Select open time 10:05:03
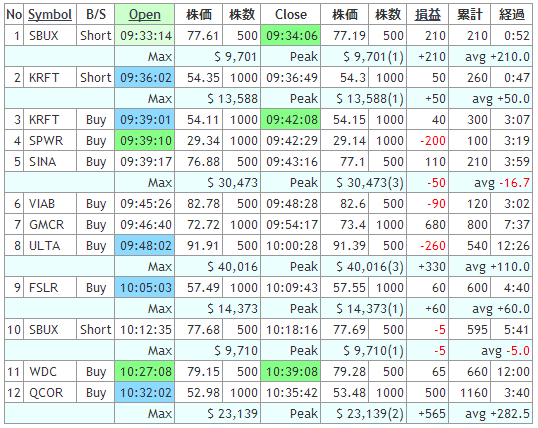538x428 pixels. coord(144,288)
